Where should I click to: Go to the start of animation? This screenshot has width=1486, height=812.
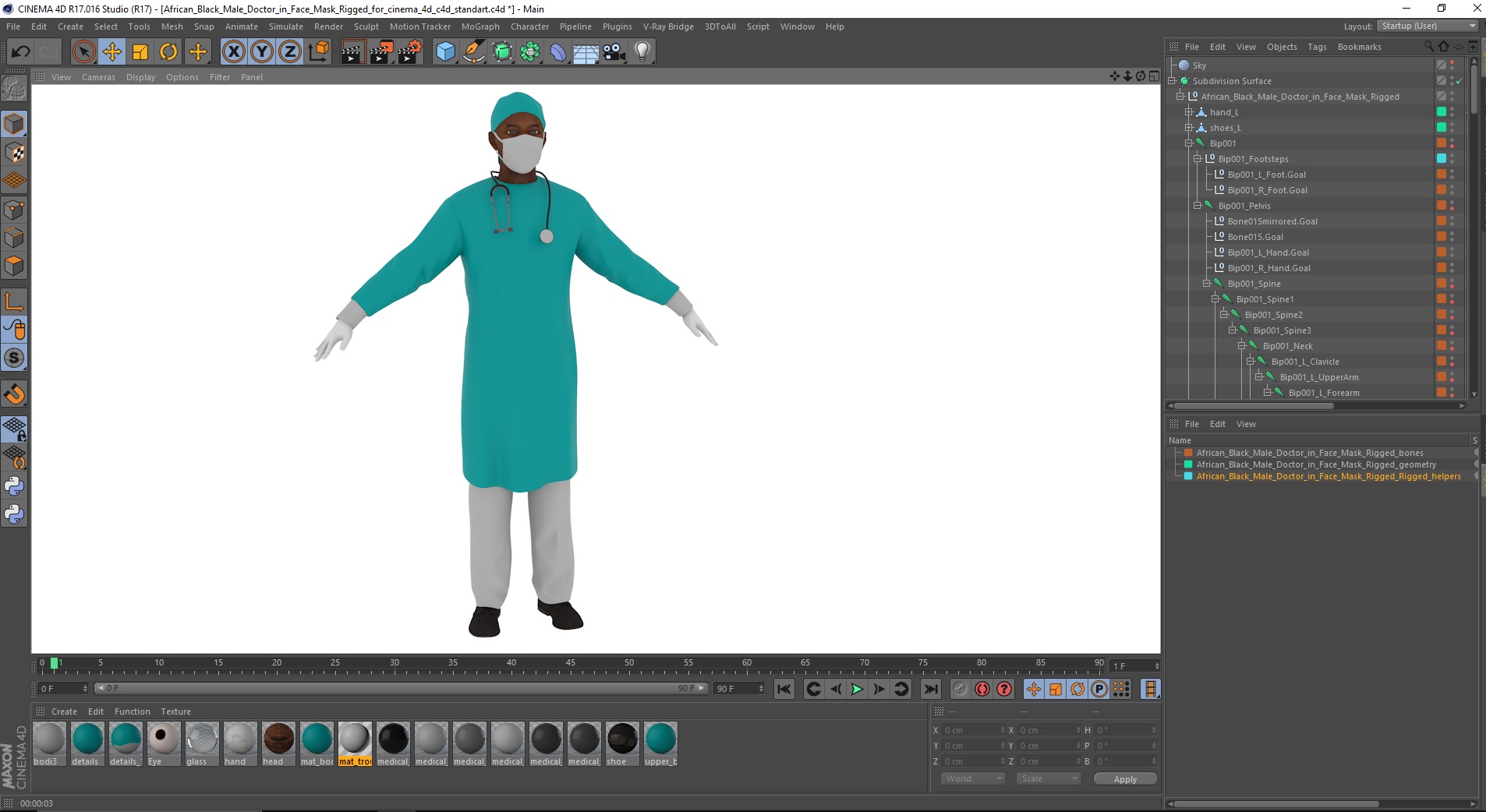tap(784, 689)
